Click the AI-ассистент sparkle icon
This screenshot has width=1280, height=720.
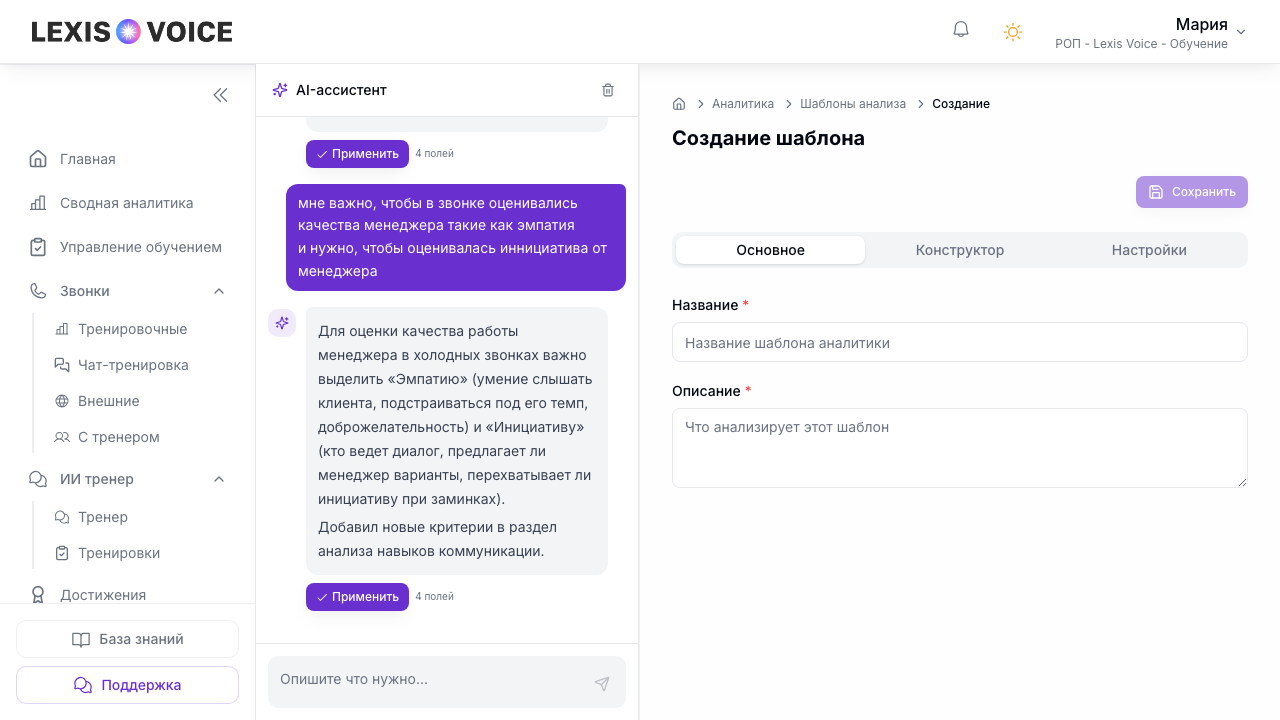[x=280, y=90]
